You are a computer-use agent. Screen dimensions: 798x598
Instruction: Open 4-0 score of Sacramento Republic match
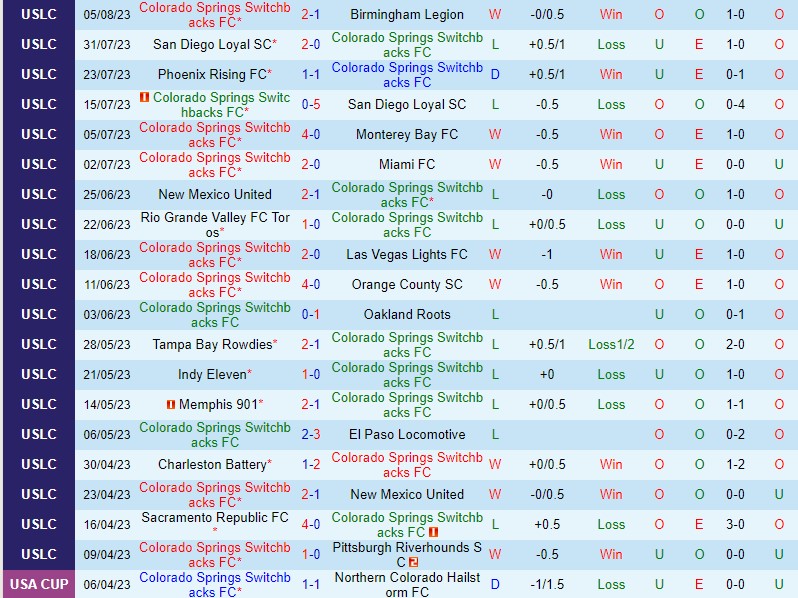(310, 525)
